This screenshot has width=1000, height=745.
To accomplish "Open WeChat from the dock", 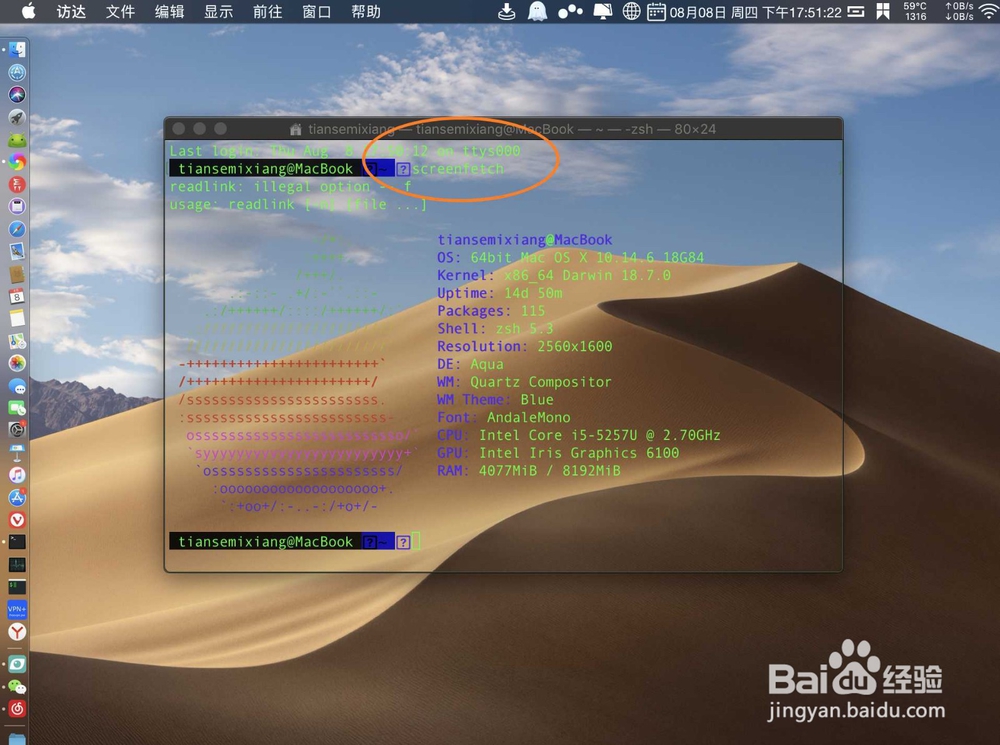I will coord(17,686).
